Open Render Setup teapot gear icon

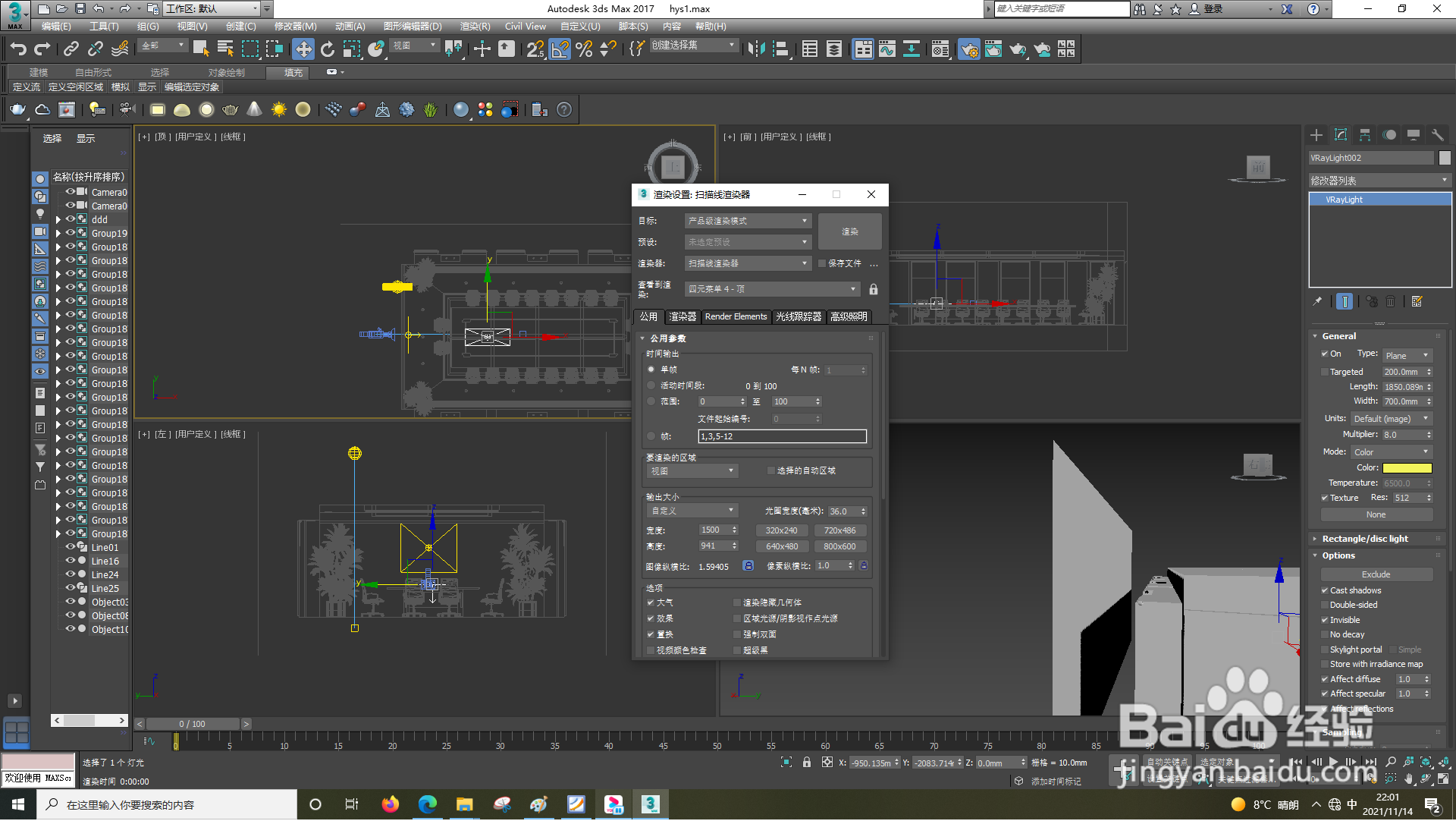[968, 50]
